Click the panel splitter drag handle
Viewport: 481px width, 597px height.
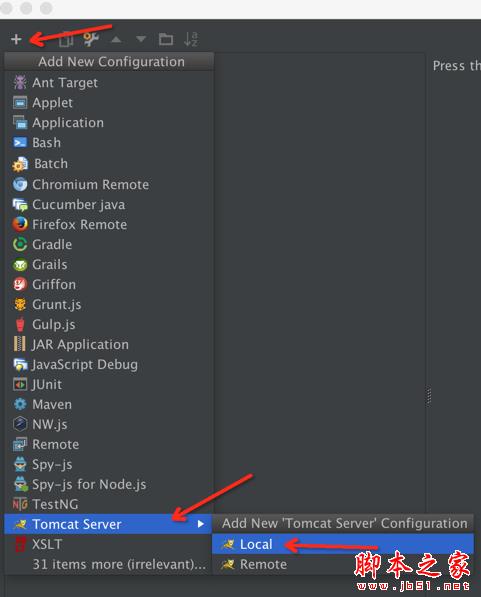429,397
